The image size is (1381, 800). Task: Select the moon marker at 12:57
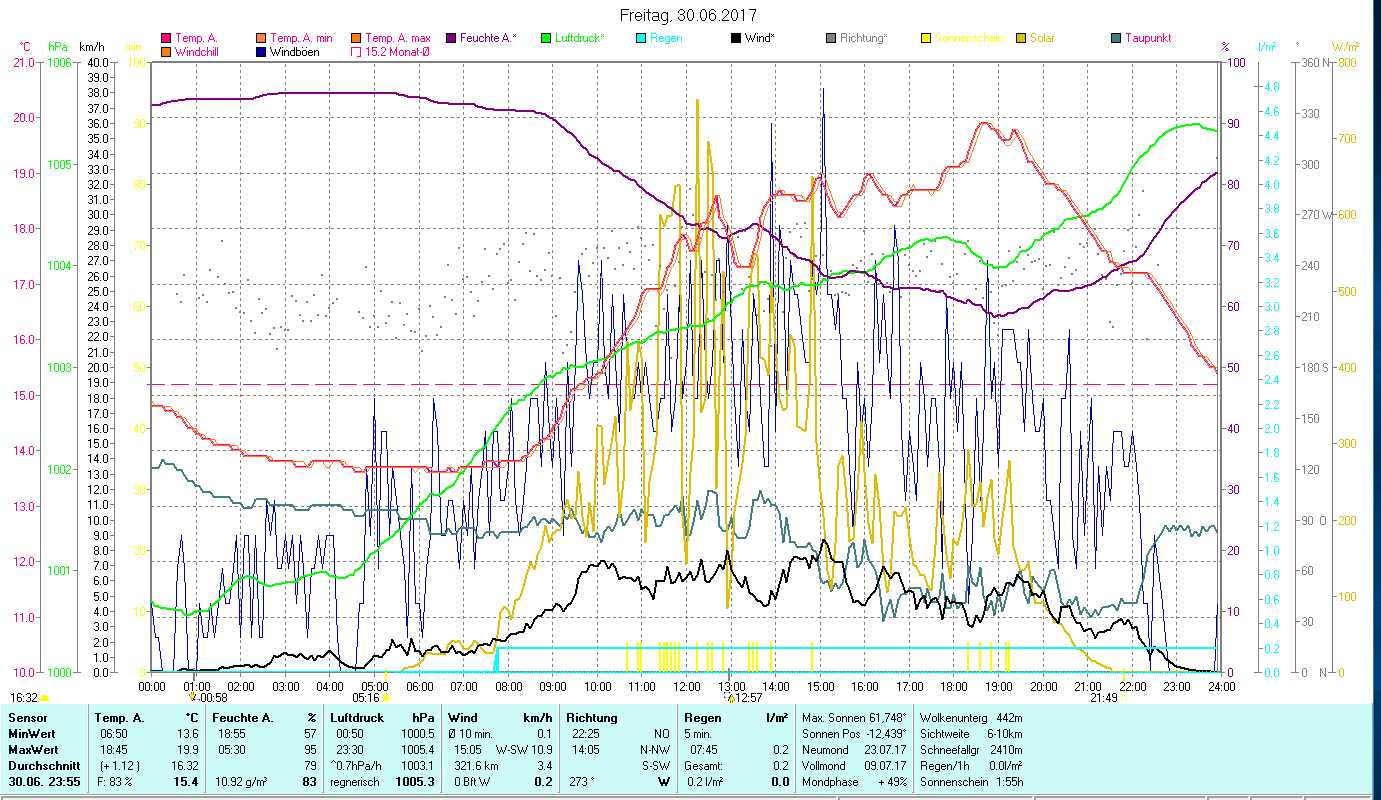point(731,698)
